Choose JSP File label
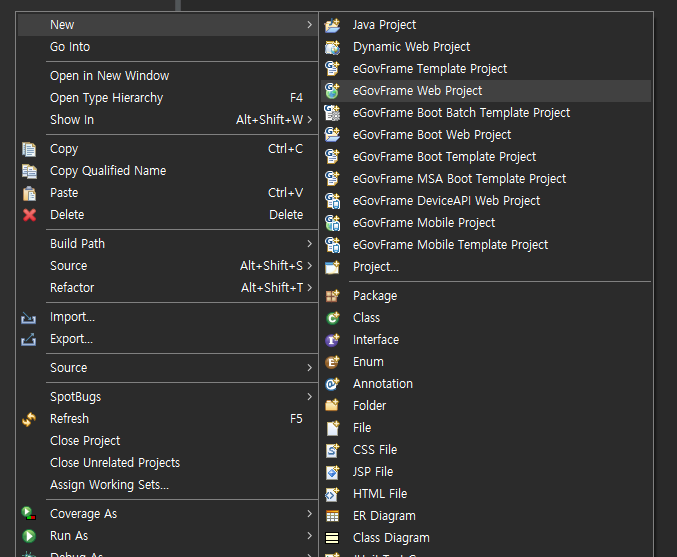 click(373, 472)
